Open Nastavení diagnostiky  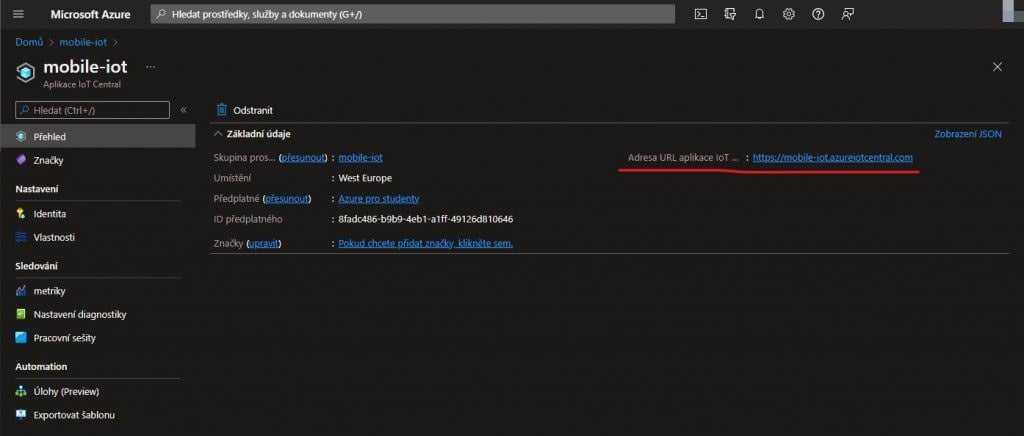79,314
